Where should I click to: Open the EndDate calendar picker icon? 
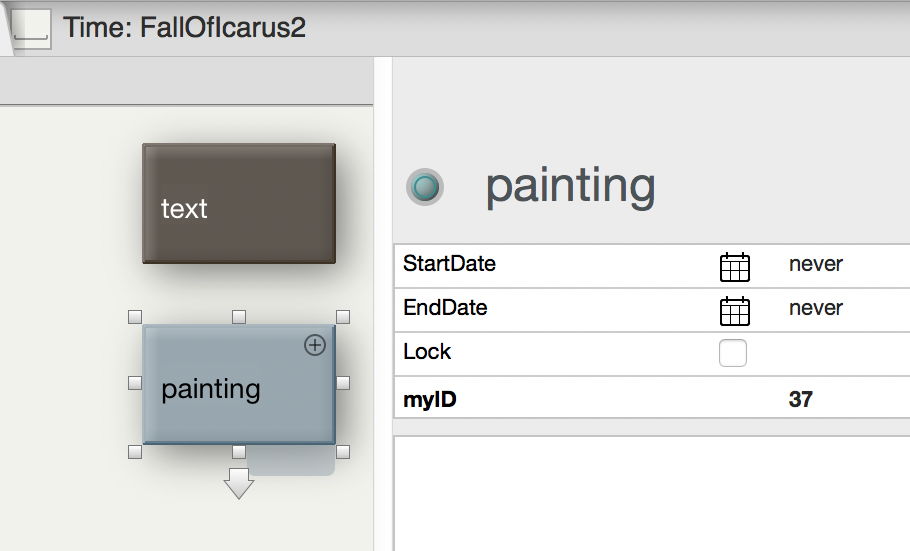734,311
